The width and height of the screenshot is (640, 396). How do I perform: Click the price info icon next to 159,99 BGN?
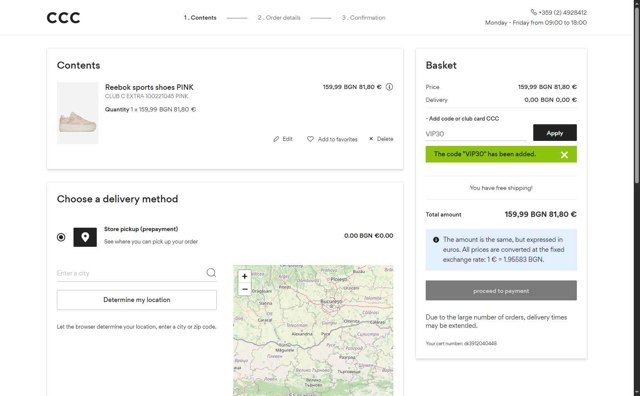[389, 87]
